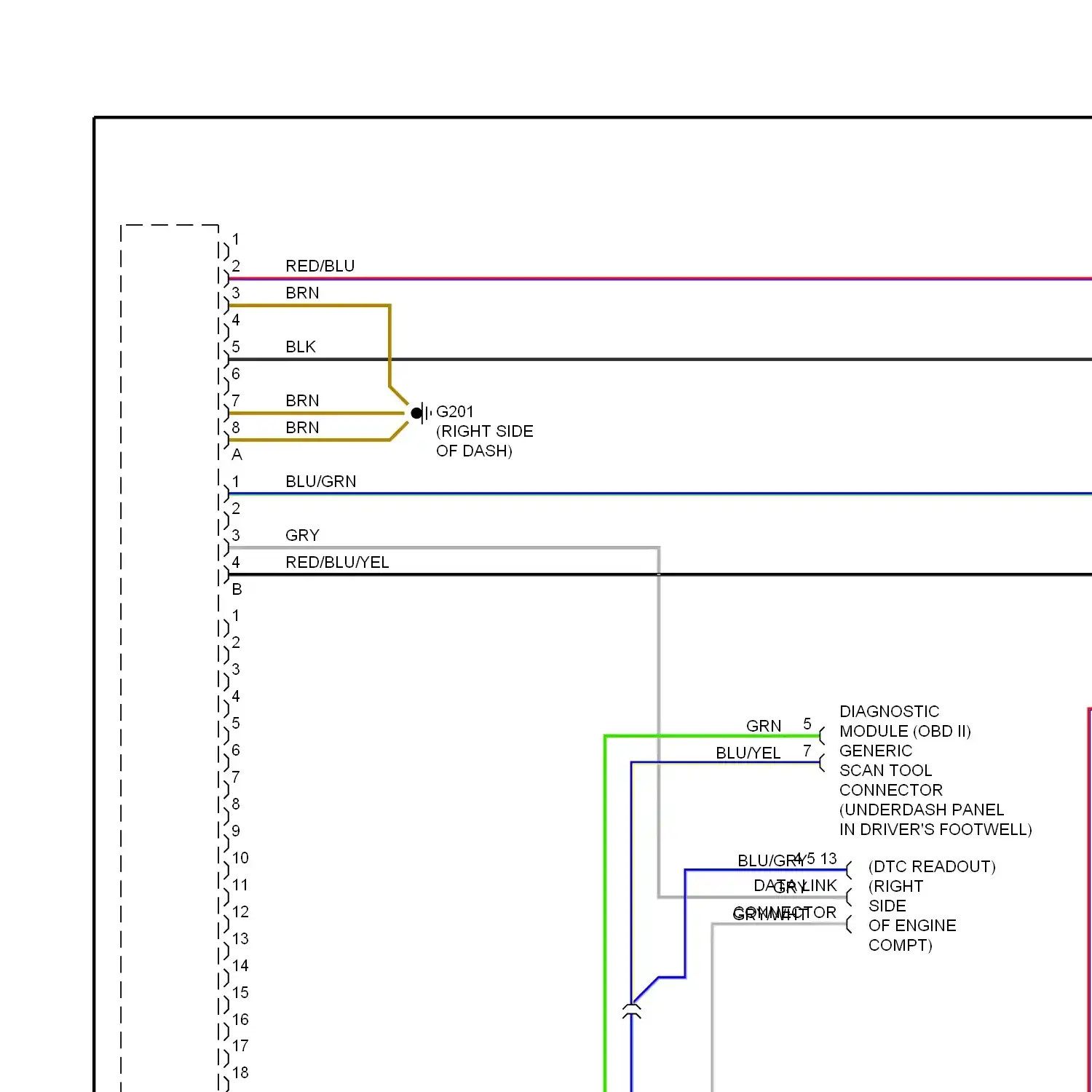Click pin 12 on the lower connector
The image size is (1092, 1092).
pyautogui.click(x=241, y=911)
